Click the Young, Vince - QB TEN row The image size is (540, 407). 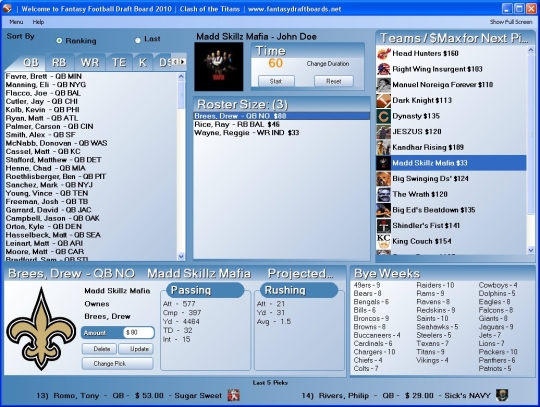click(x=91, y=193)
